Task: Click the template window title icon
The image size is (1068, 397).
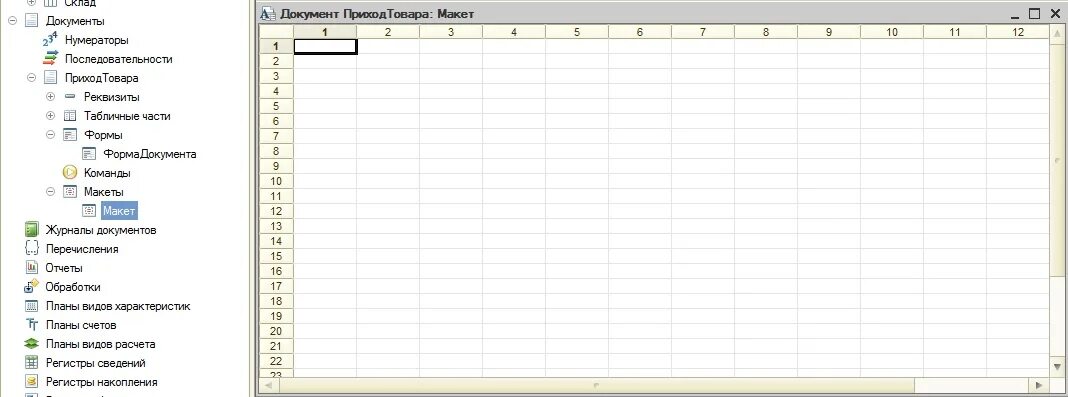Action: pyautogui.click(x=268, y=14)
